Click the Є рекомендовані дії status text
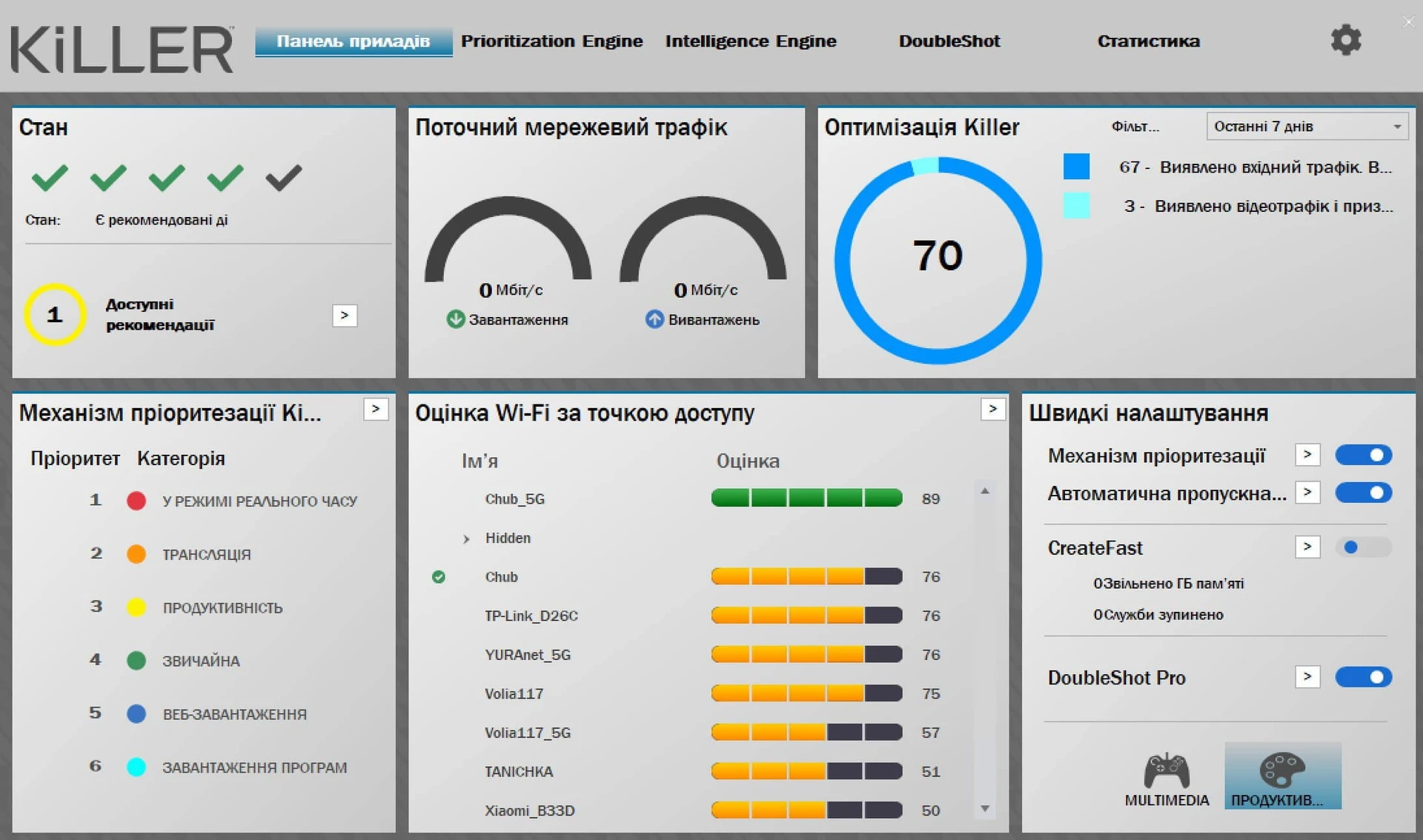Viewport: 1423px width, 840px height. tap(162, 220)
